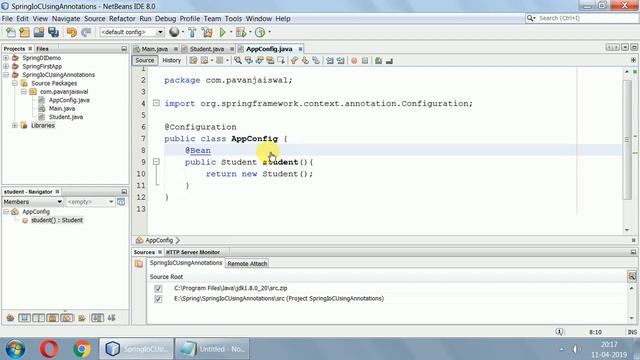Click the Build Project hammer icon
This screenshot has width=640, height=360.
click(x=192, y=32)
